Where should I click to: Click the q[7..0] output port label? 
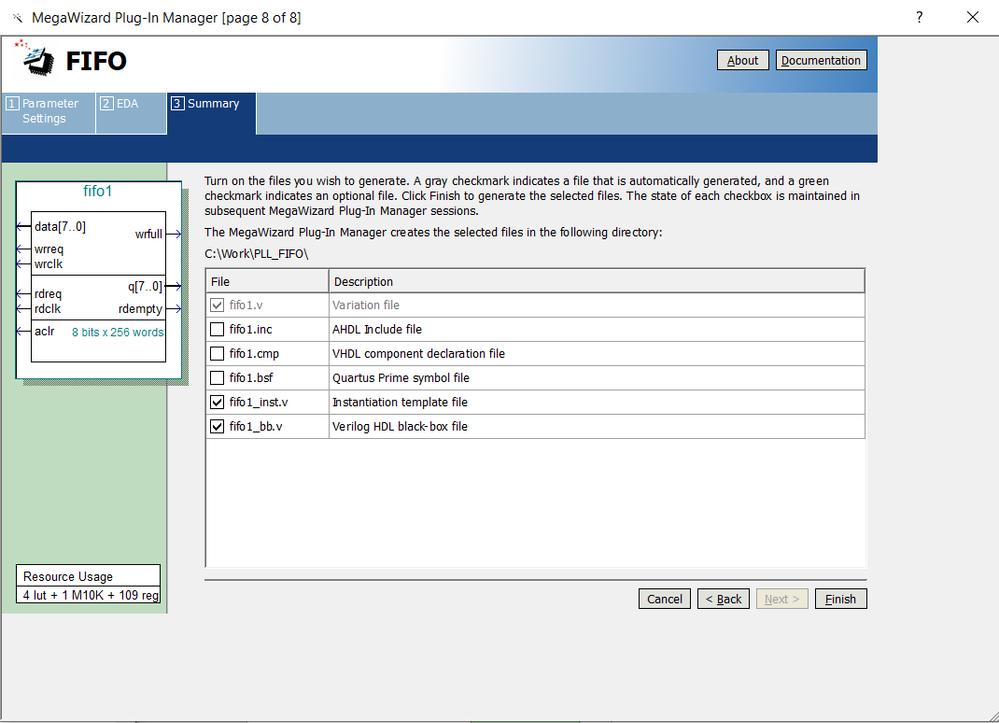[x=145, y=287]
